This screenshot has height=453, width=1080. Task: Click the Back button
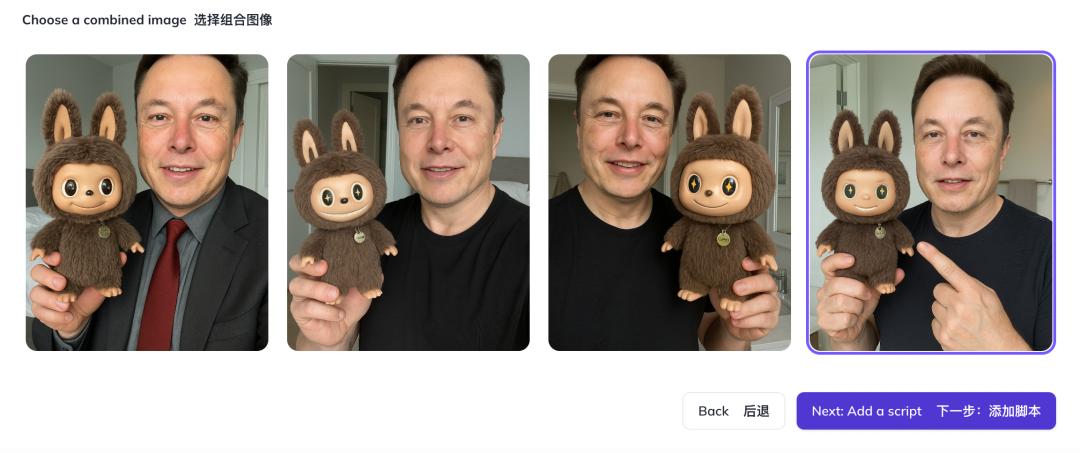[734, 411]
